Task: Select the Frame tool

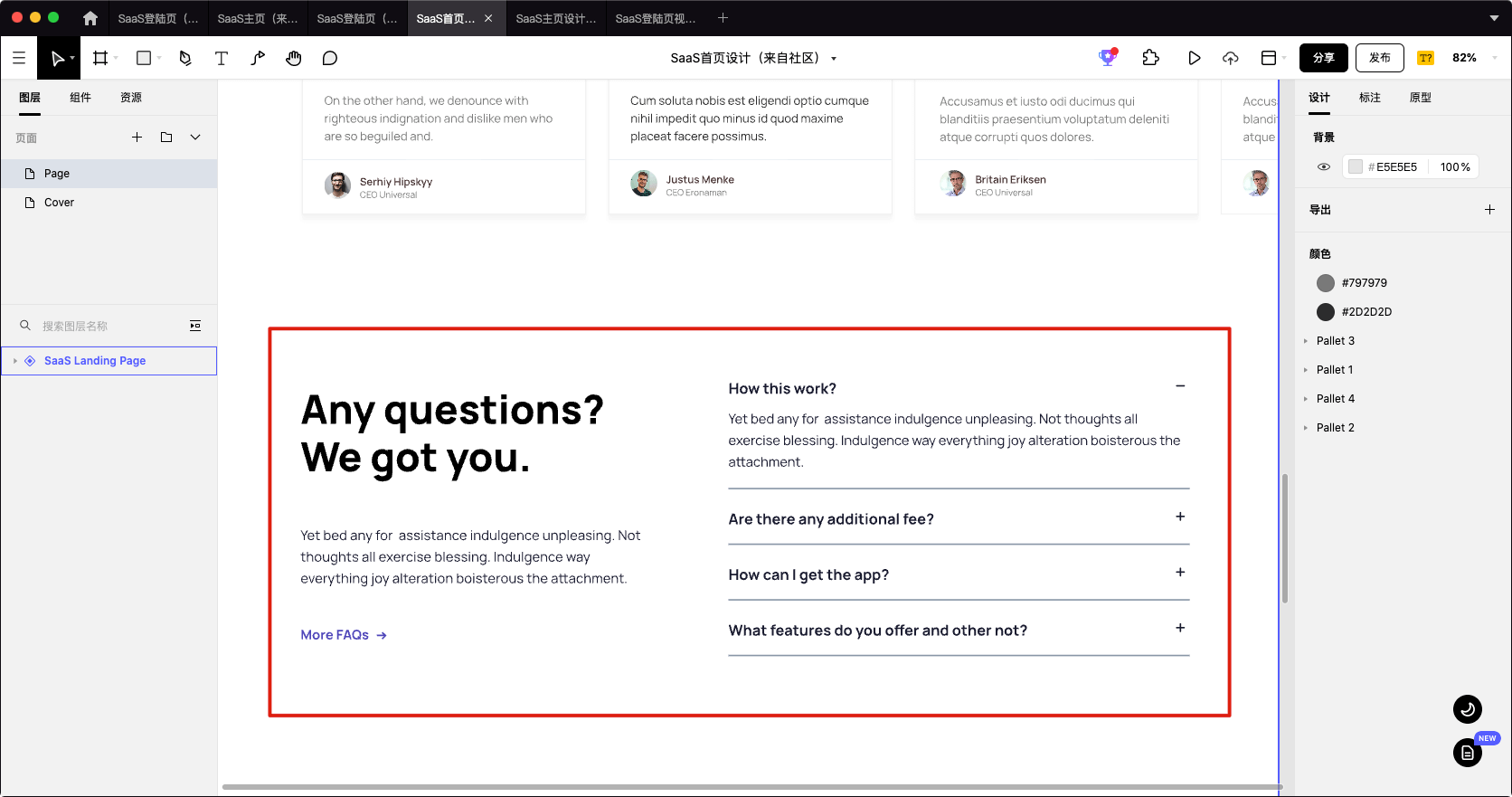Action: [100, 58]
